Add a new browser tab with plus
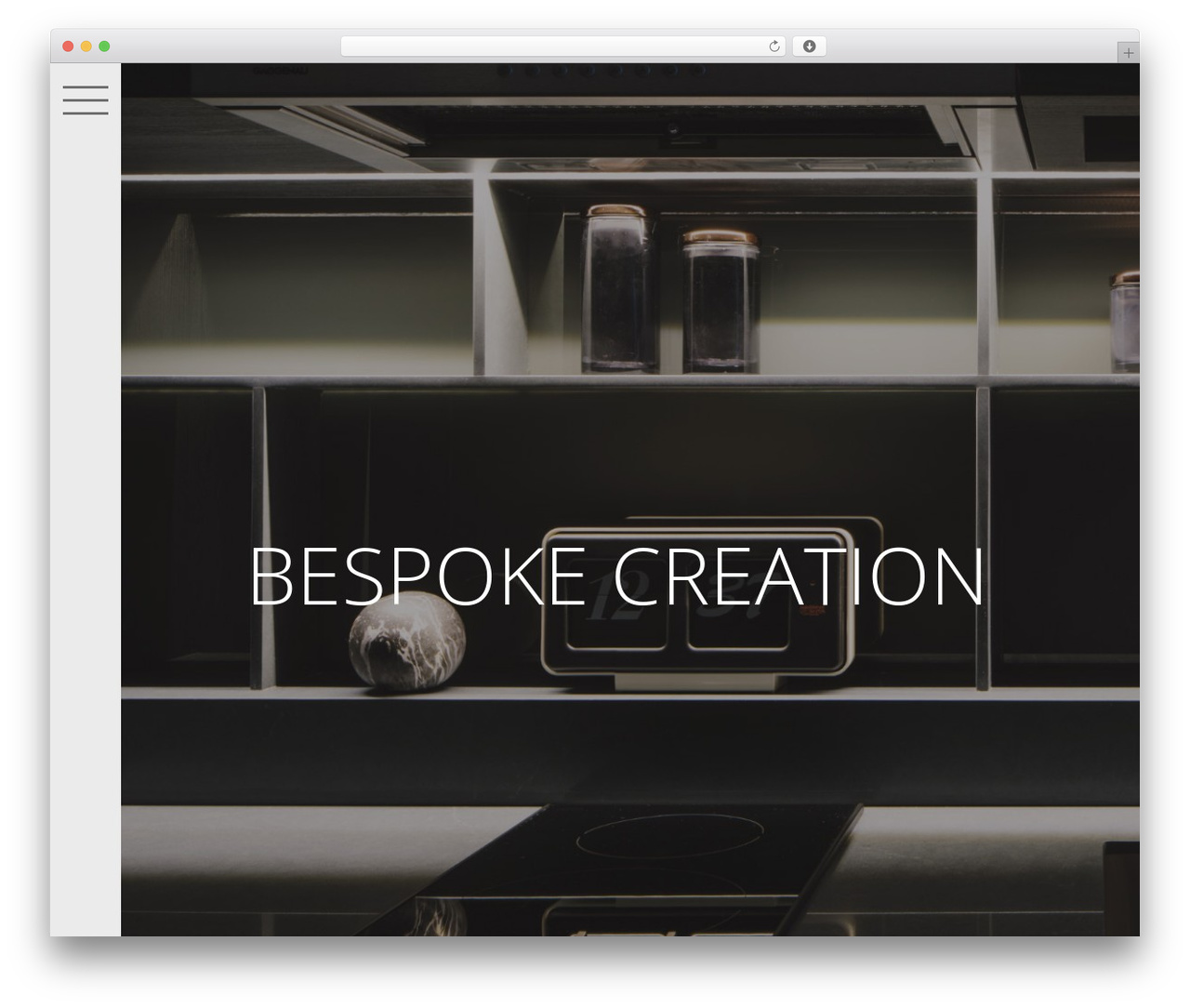Image resolution: width=1190 pixels, height=1008 pixels. [x=1128, y=53]
